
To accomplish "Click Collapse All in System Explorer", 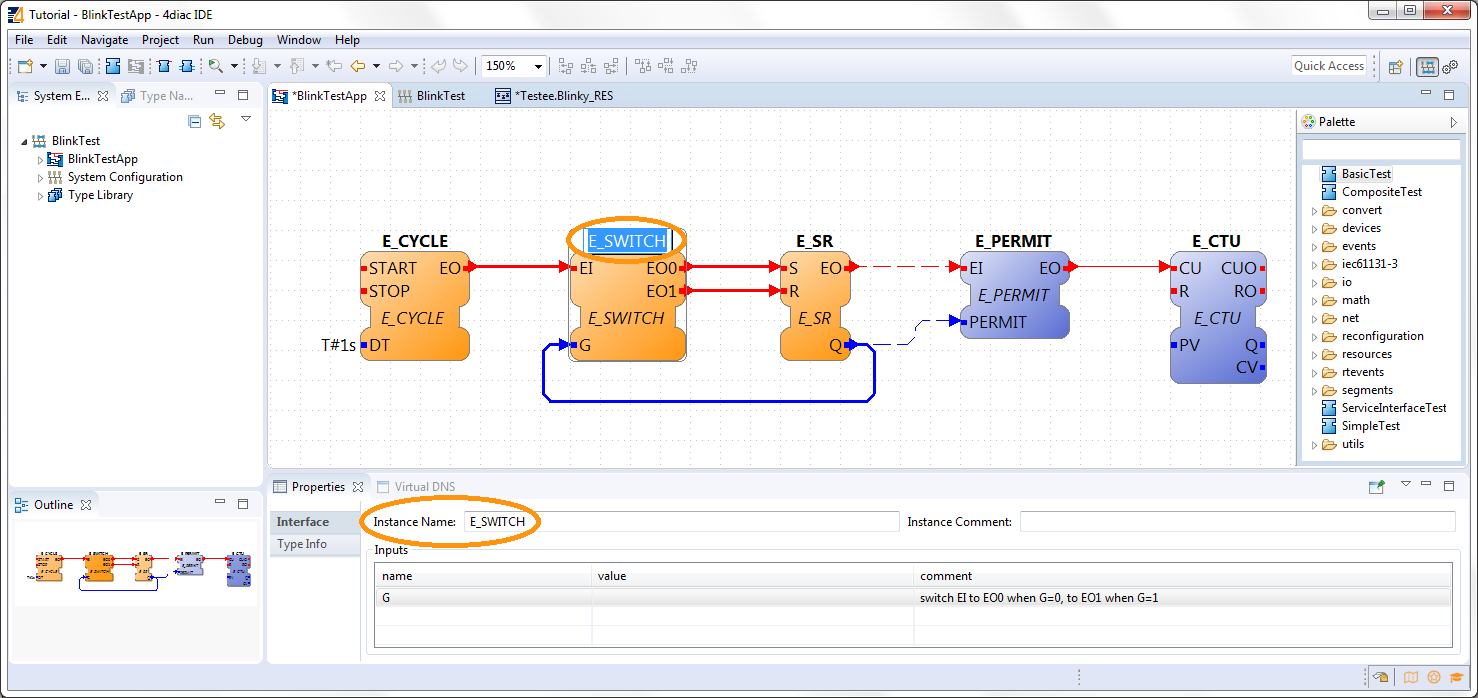I will click(193, 119).
